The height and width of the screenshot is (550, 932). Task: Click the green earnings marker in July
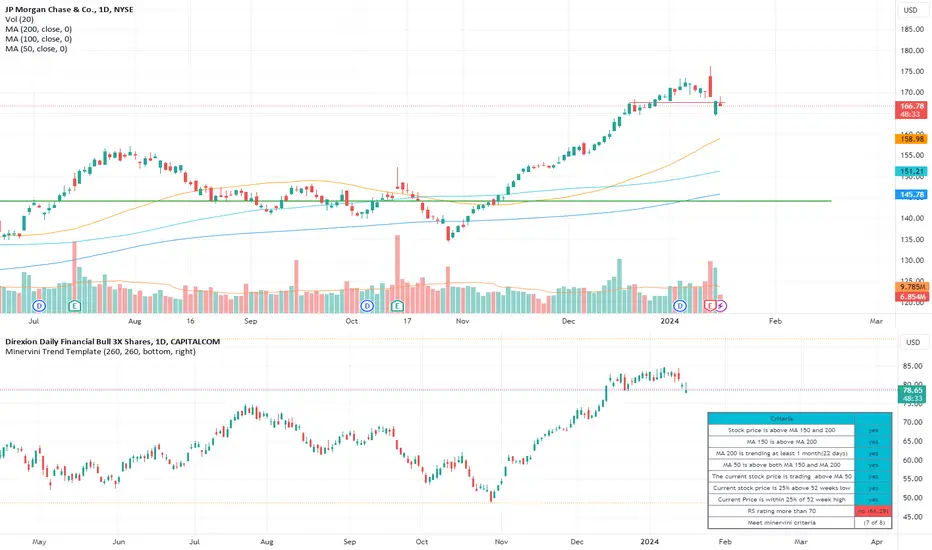click(74, 306)
